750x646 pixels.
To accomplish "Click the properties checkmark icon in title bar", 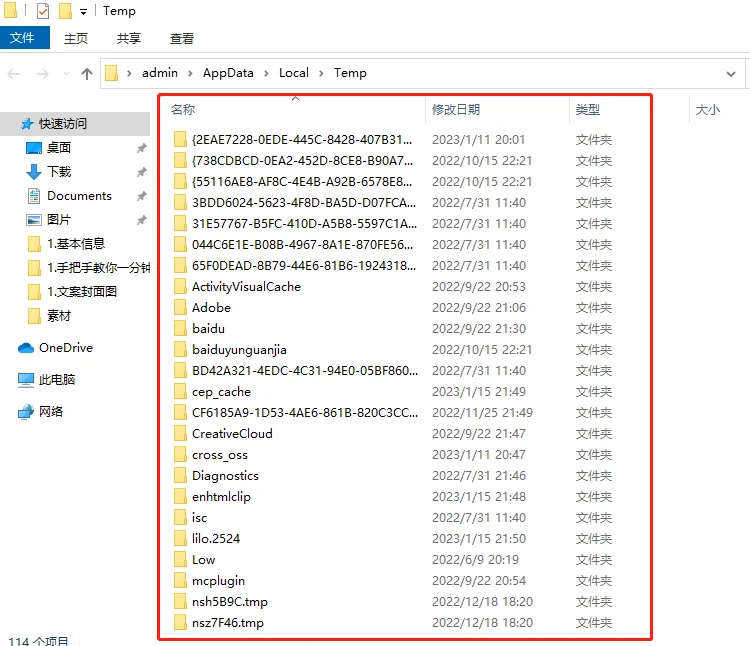I will tap(43, 11).
